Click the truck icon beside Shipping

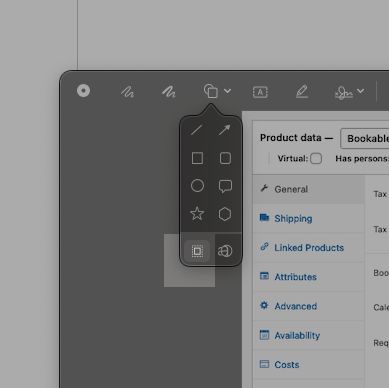(264, 218)
